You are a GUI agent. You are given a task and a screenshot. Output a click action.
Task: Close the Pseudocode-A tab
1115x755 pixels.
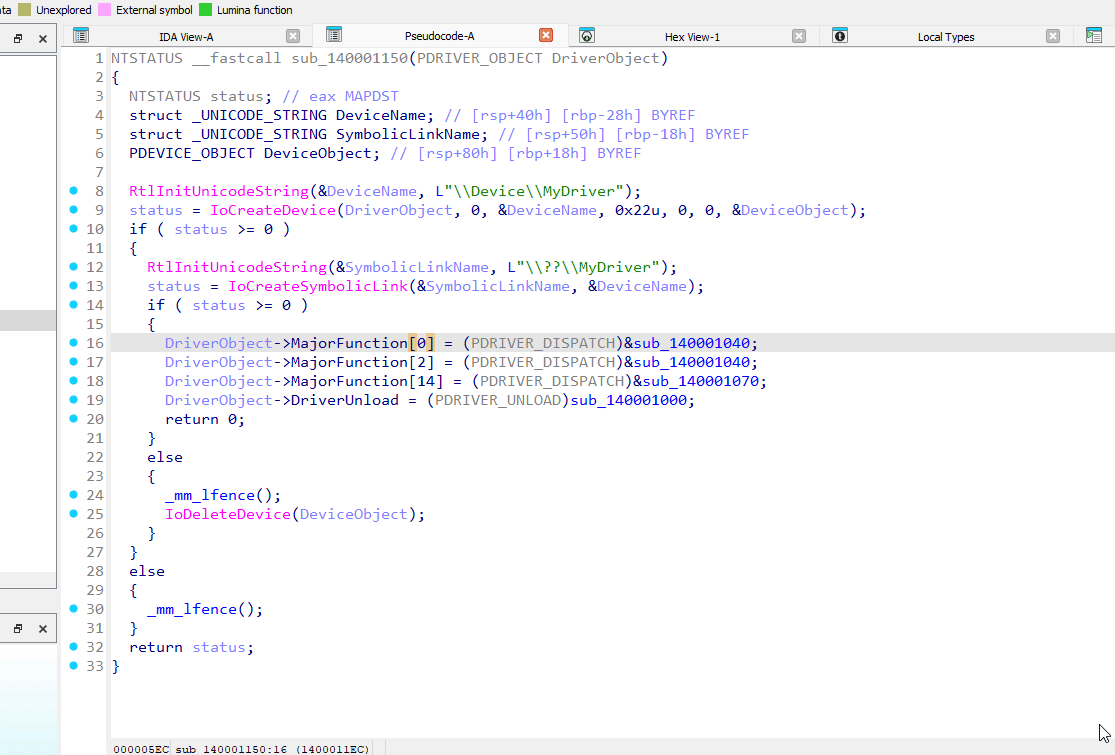point(546,35)
